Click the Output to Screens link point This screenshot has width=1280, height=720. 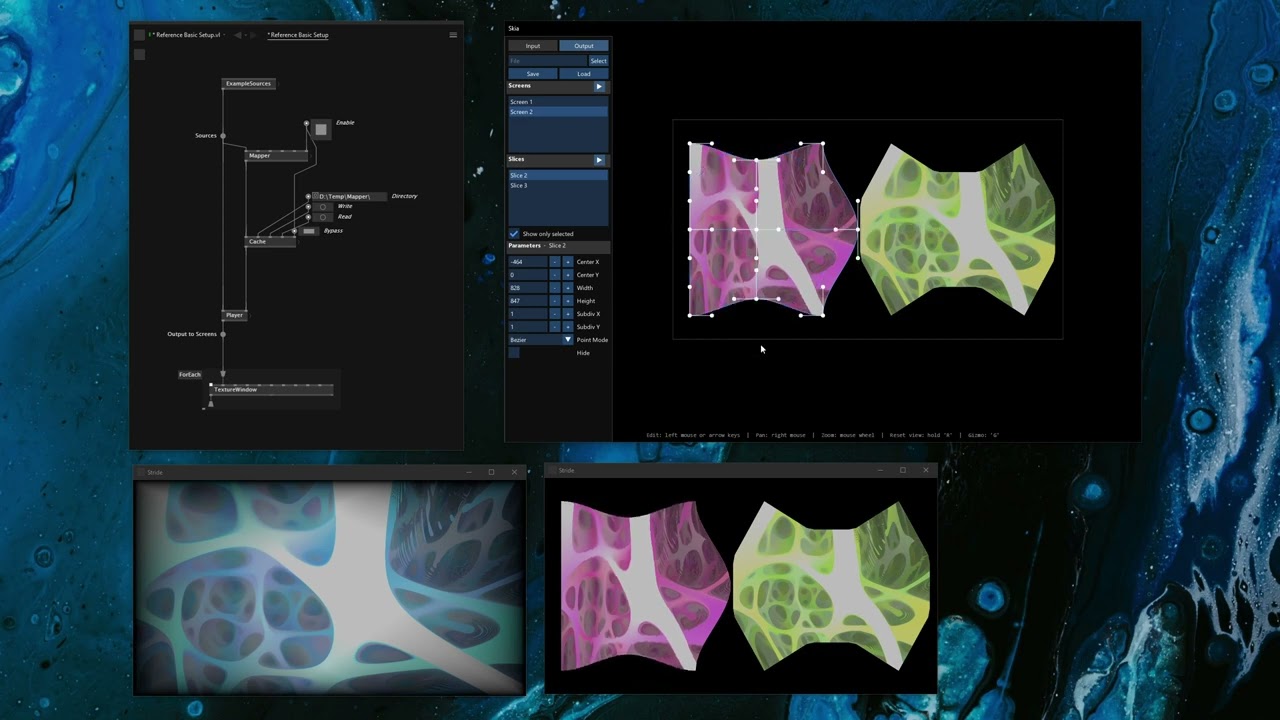[223, 334]
